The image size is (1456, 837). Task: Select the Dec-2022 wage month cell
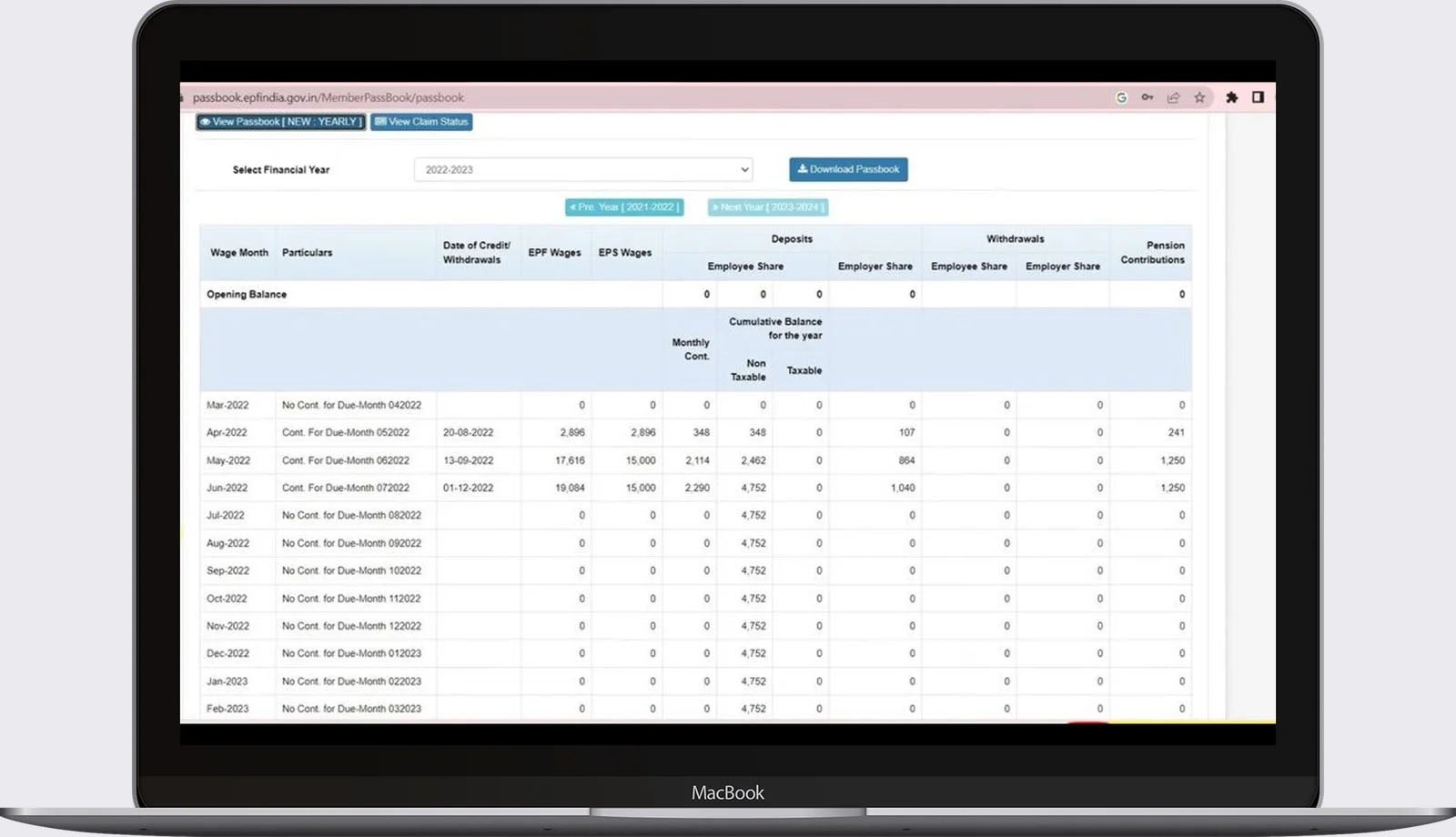[x=227, y=654]
